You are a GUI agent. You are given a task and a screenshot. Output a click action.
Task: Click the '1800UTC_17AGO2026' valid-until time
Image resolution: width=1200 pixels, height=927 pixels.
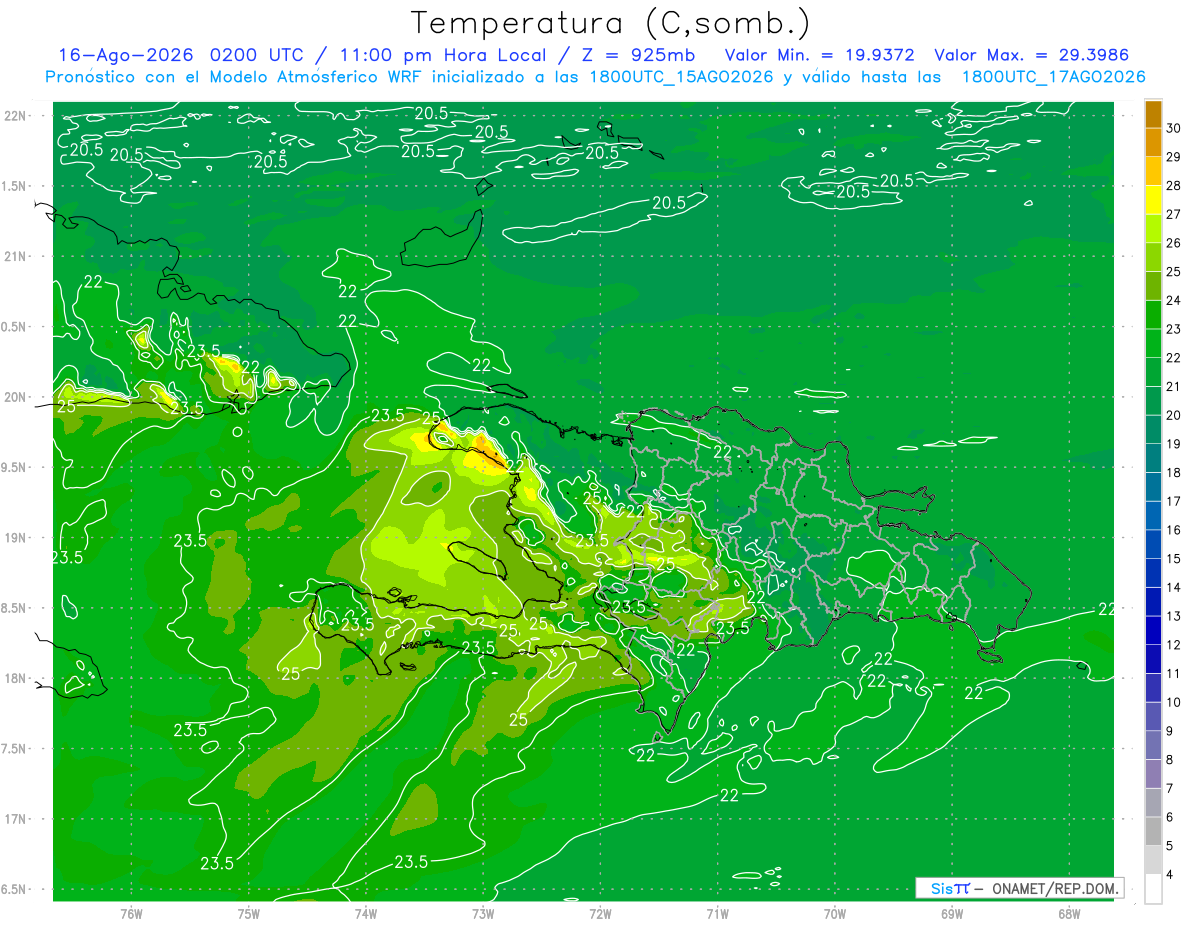[1054, 77]
